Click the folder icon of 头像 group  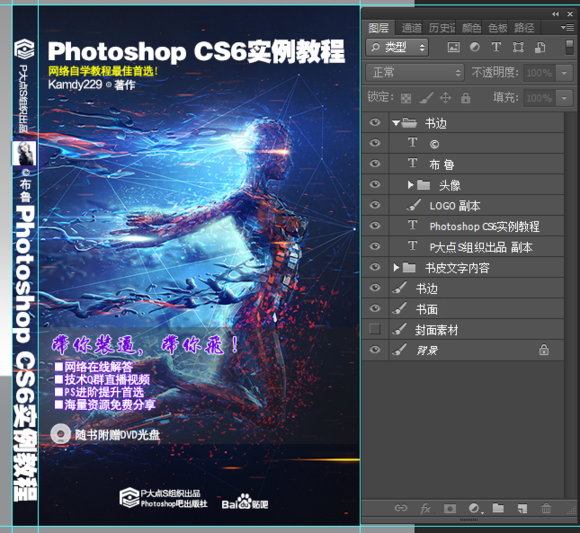coord(424,185)
